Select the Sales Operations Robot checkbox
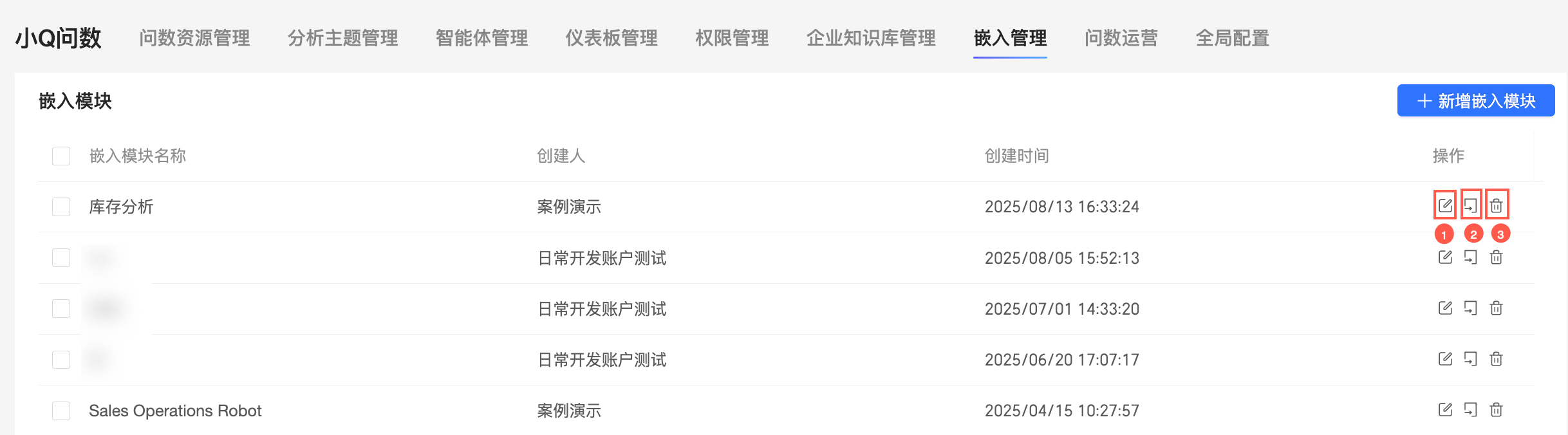Image resolution: width=1568 pixels, height=435 pixels. (x=61, y=411)
